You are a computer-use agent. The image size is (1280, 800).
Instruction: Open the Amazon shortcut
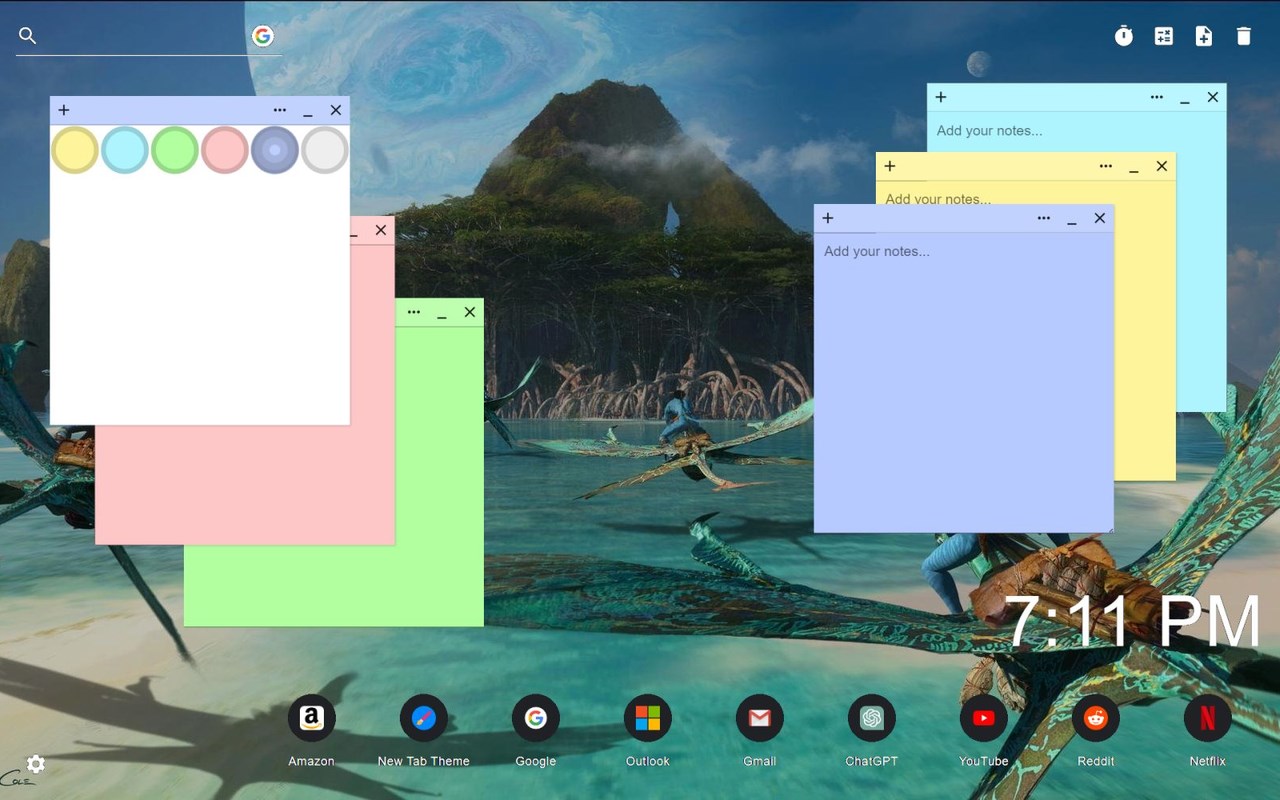[312, 718]
